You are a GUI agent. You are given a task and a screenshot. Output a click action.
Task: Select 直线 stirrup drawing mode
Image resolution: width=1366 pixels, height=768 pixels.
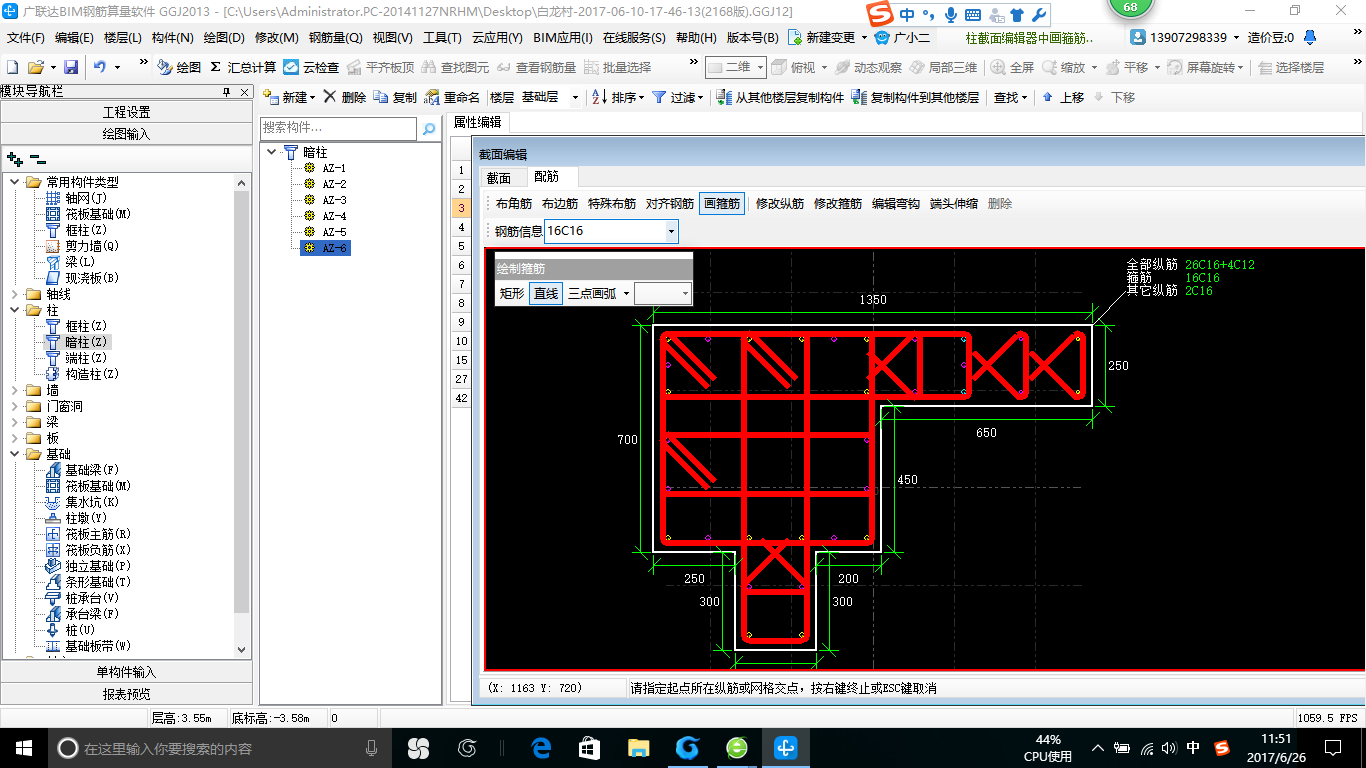pos(546,293)
